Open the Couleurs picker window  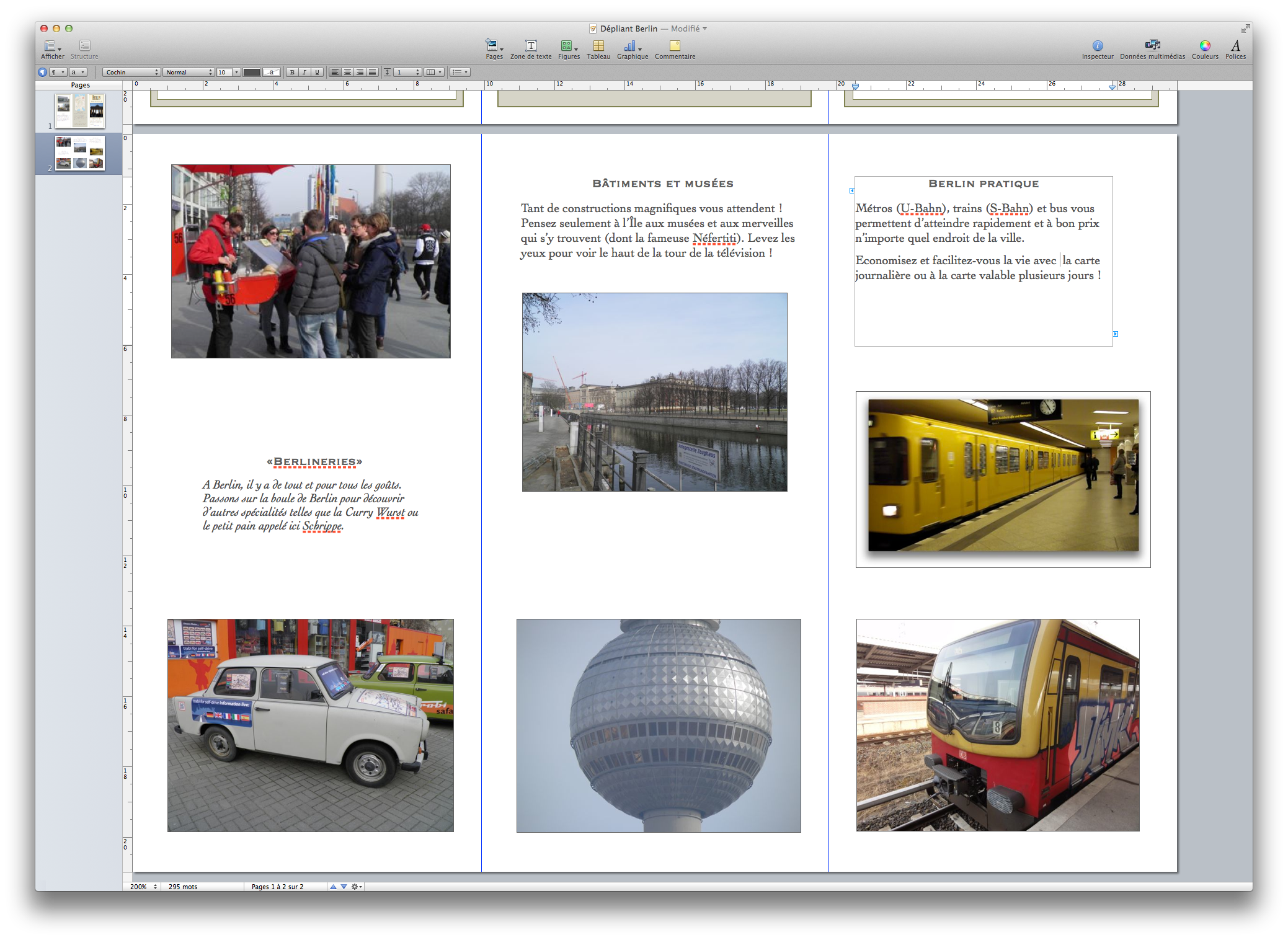[1204, 47]
